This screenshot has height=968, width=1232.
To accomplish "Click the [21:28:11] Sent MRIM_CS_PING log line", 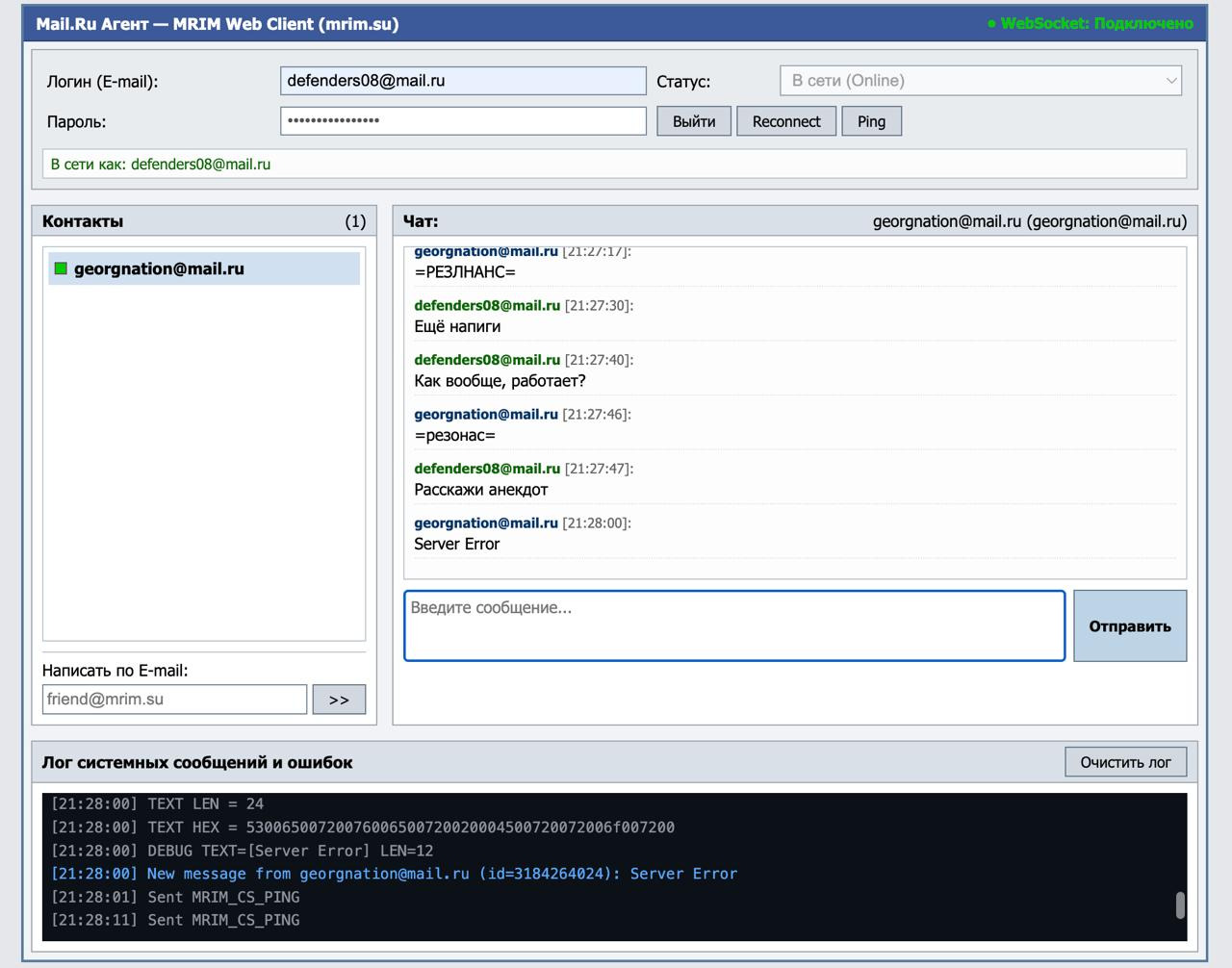I will pos(175,920).
